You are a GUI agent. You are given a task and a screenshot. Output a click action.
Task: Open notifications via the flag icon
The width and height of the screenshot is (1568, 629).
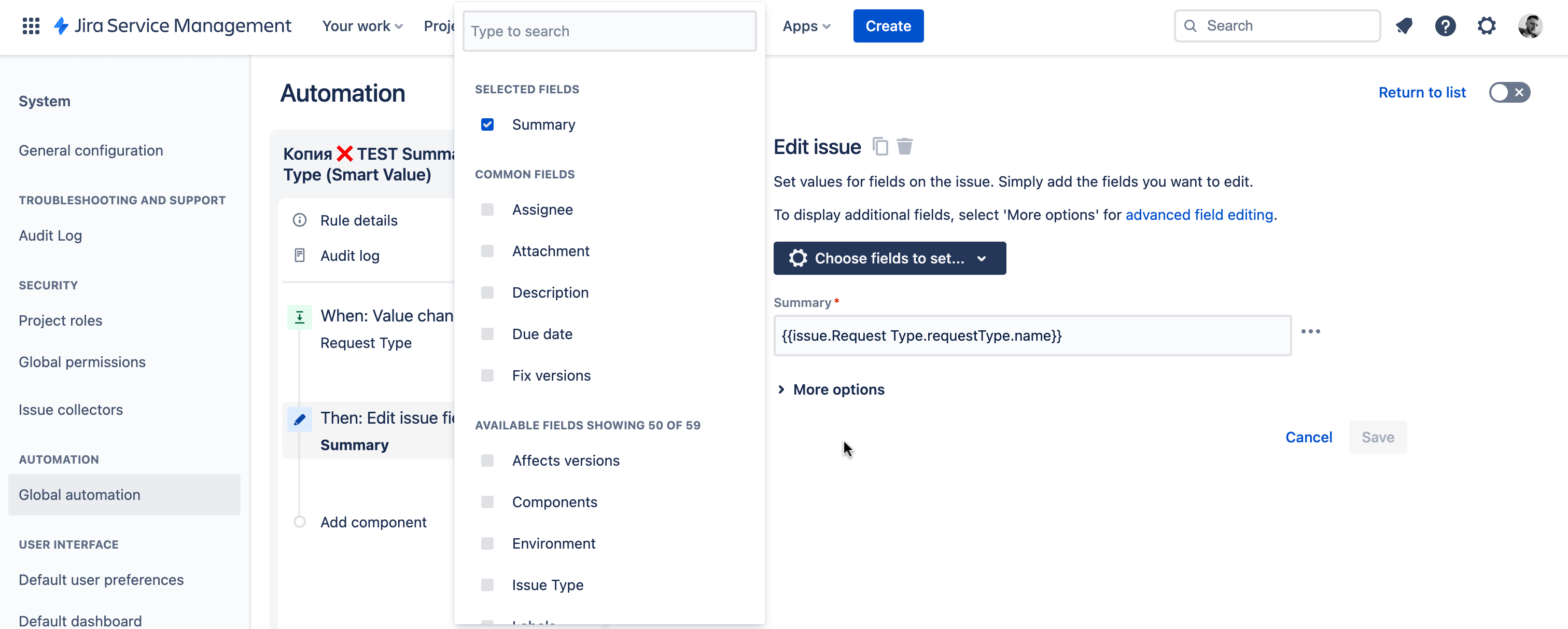point(1405,25)
